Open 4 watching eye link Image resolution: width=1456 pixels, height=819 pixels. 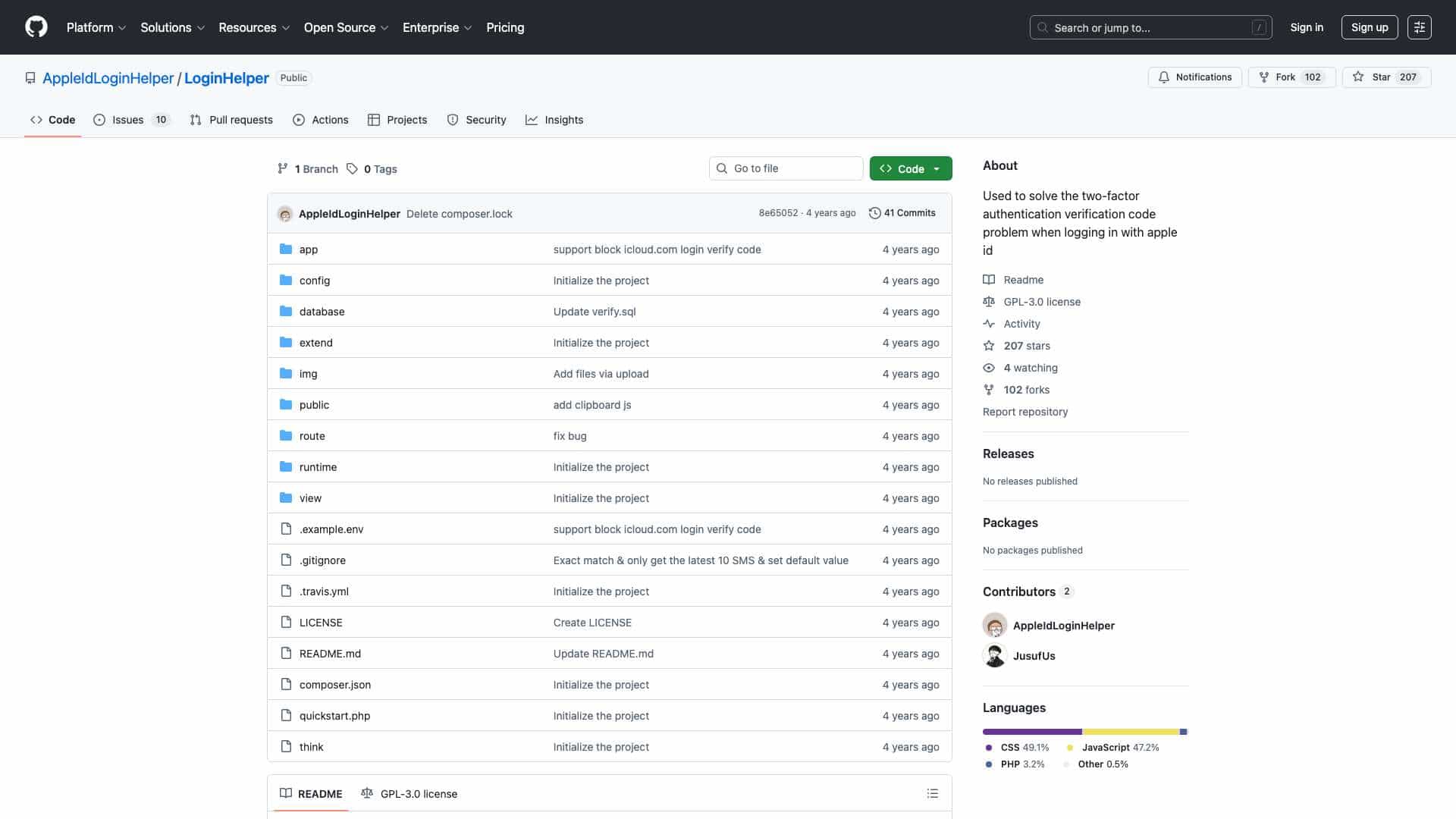[1021, 368]
